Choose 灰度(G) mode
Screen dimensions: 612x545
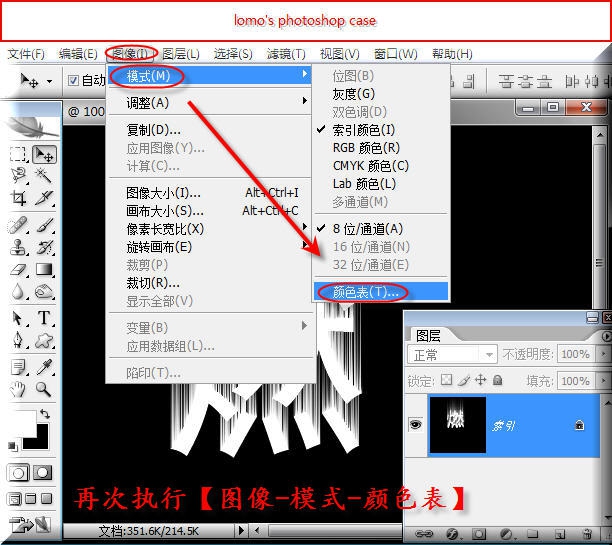pos(381,94)
